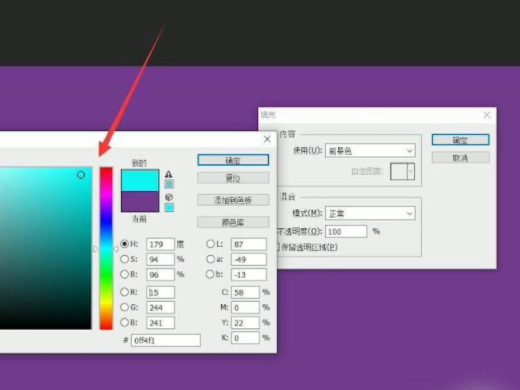
Task: Select the L lightness radio button
Action: coord(210,244)
